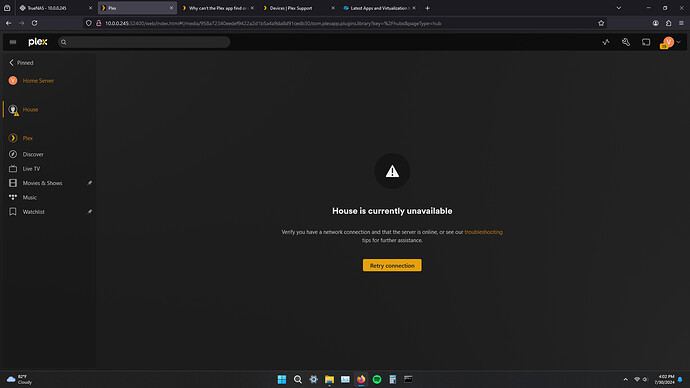Open Watchlist bookmark icon
The height and width of the screenshot is (388, 690).
point(13,212)
